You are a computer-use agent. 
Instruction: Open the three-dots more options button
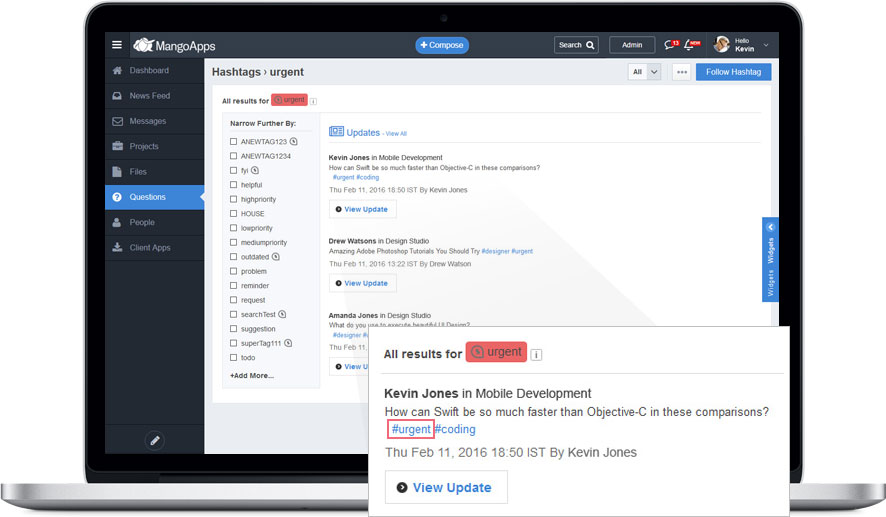point(682,72)
